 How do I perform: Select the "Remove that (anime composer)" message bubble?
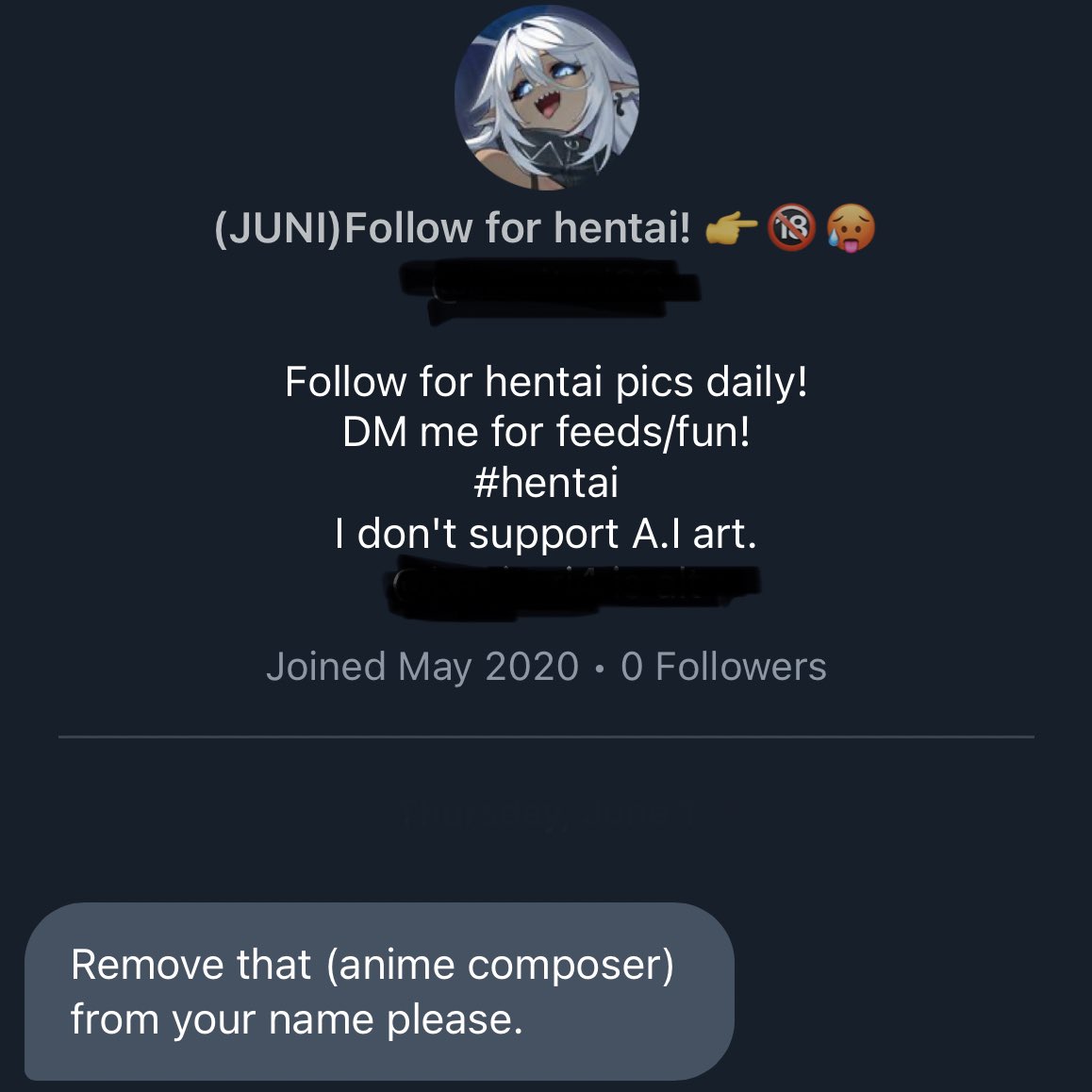(379, 991)
